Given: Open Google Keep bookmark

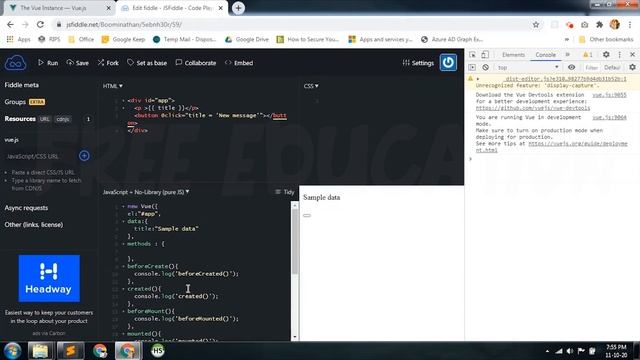Looking at the screenshot, I should pos(123,39).
